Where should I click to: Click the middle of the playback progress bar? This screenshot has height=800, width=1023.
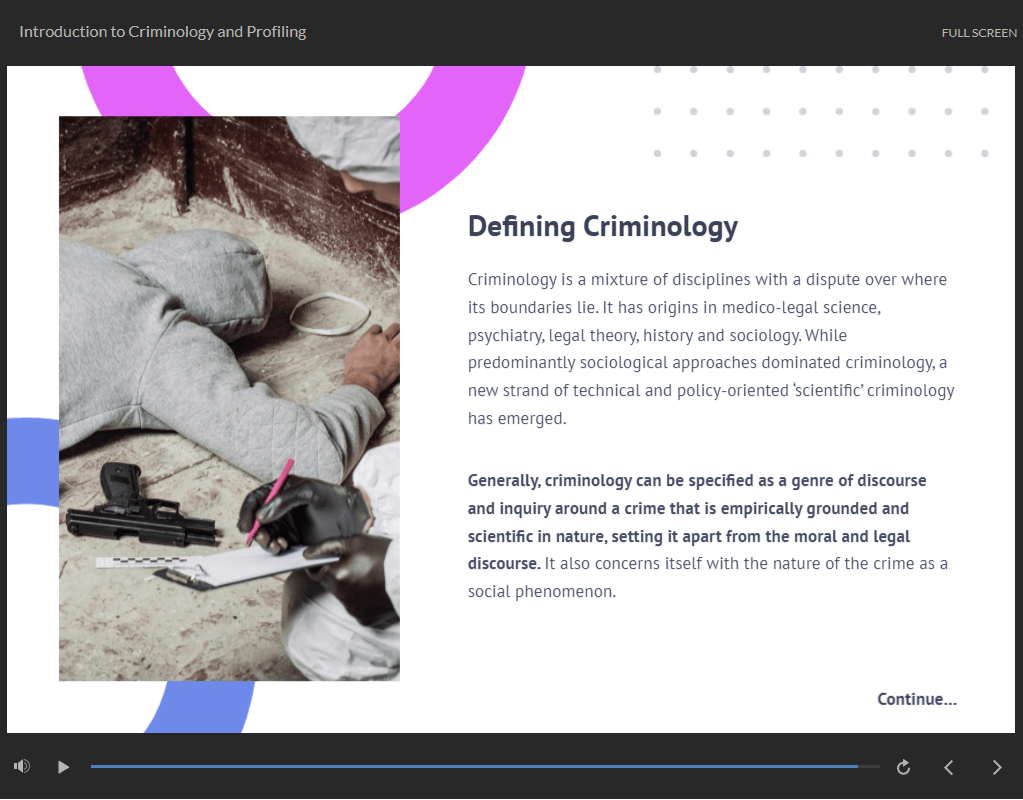point(485,767)
